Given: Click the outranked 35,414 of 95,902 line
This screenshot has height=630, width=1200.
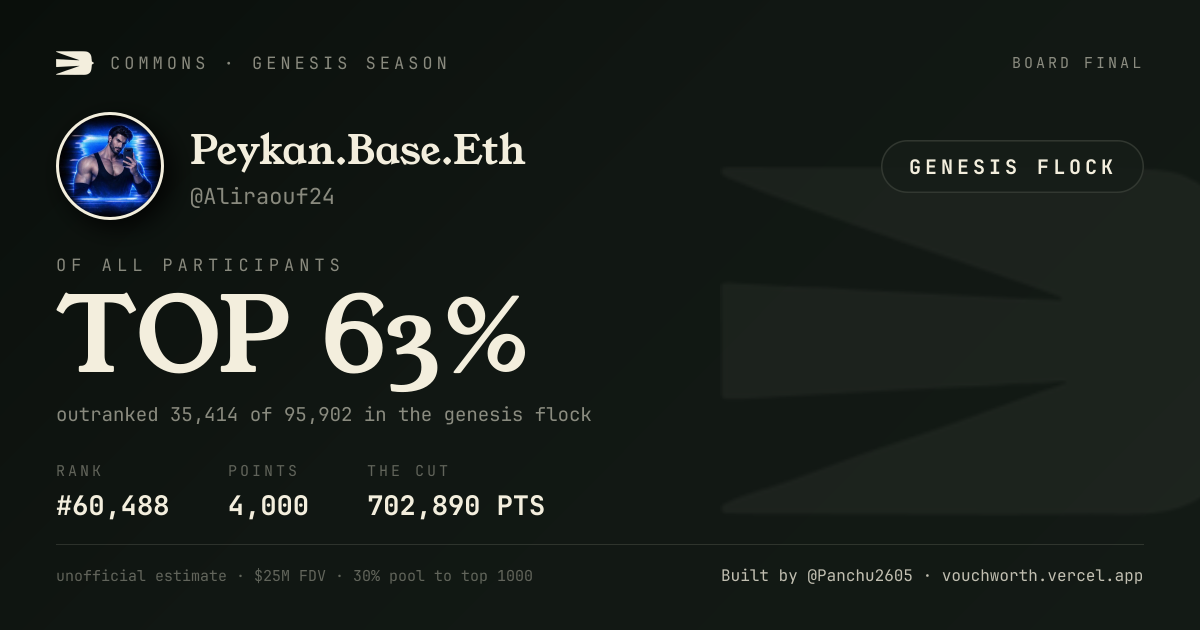Looking at the screenshot, I should [x=324, y=414].
